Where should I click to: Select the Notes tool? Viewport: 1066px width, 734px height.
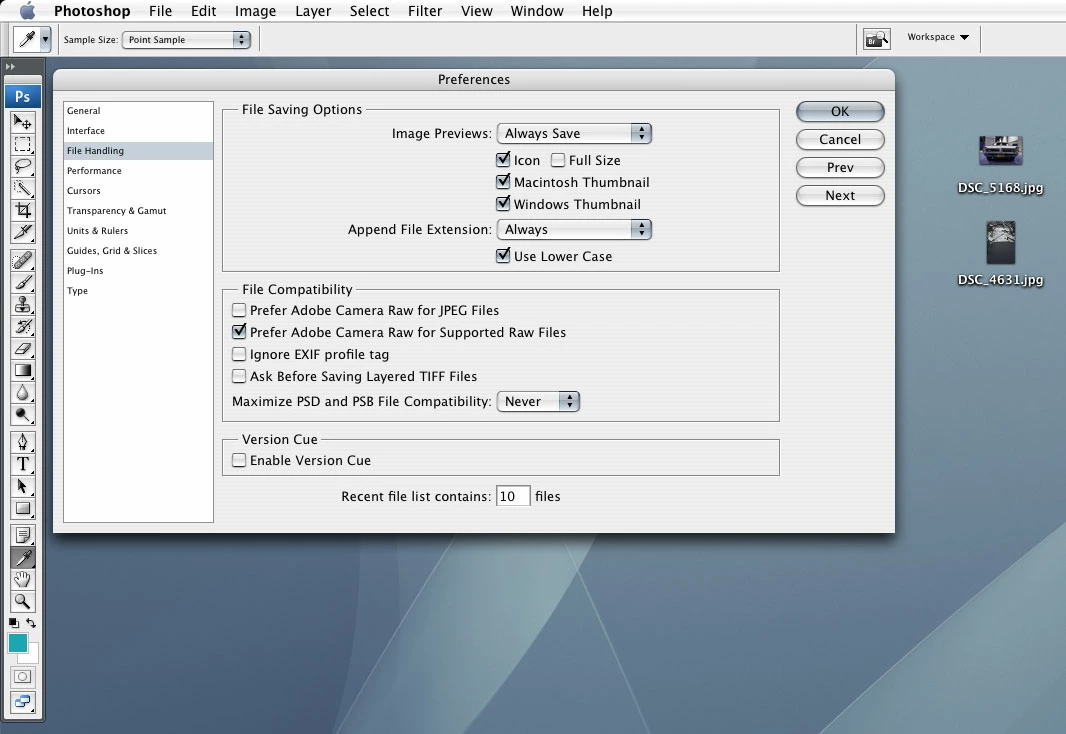click(x=22, y=536)
